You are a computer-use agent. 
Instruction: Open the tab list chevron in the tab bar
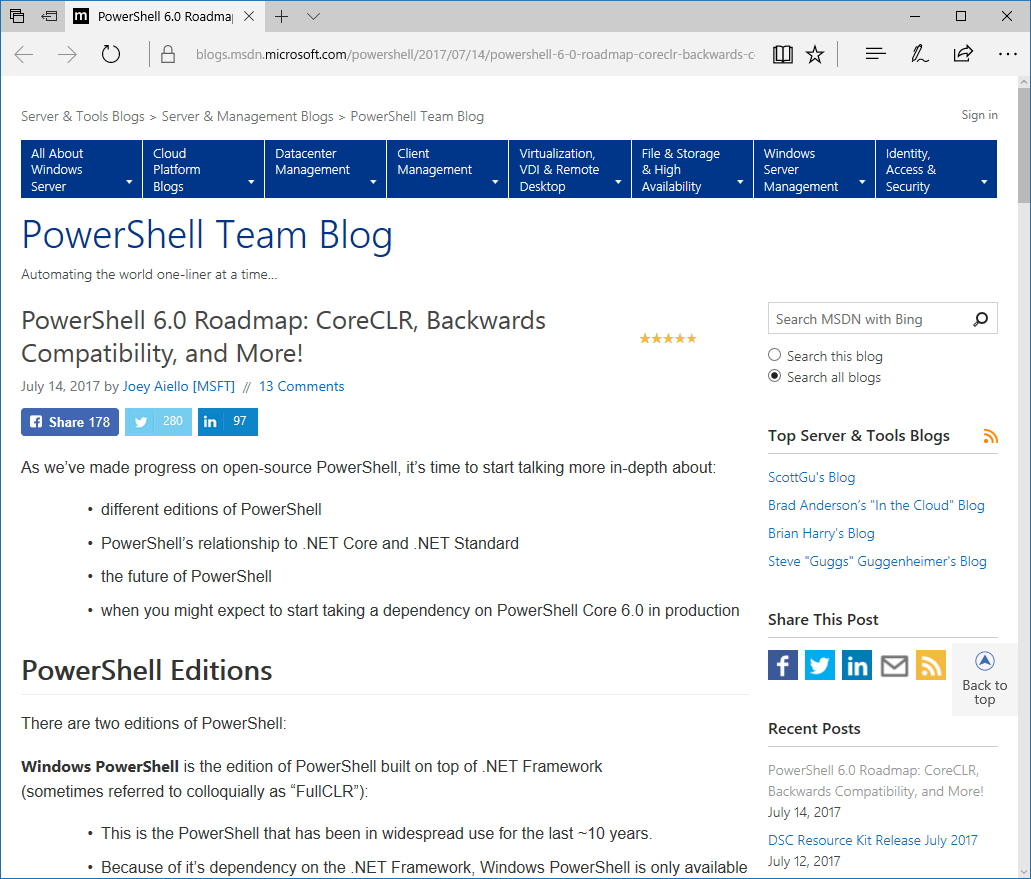[313, 16]
